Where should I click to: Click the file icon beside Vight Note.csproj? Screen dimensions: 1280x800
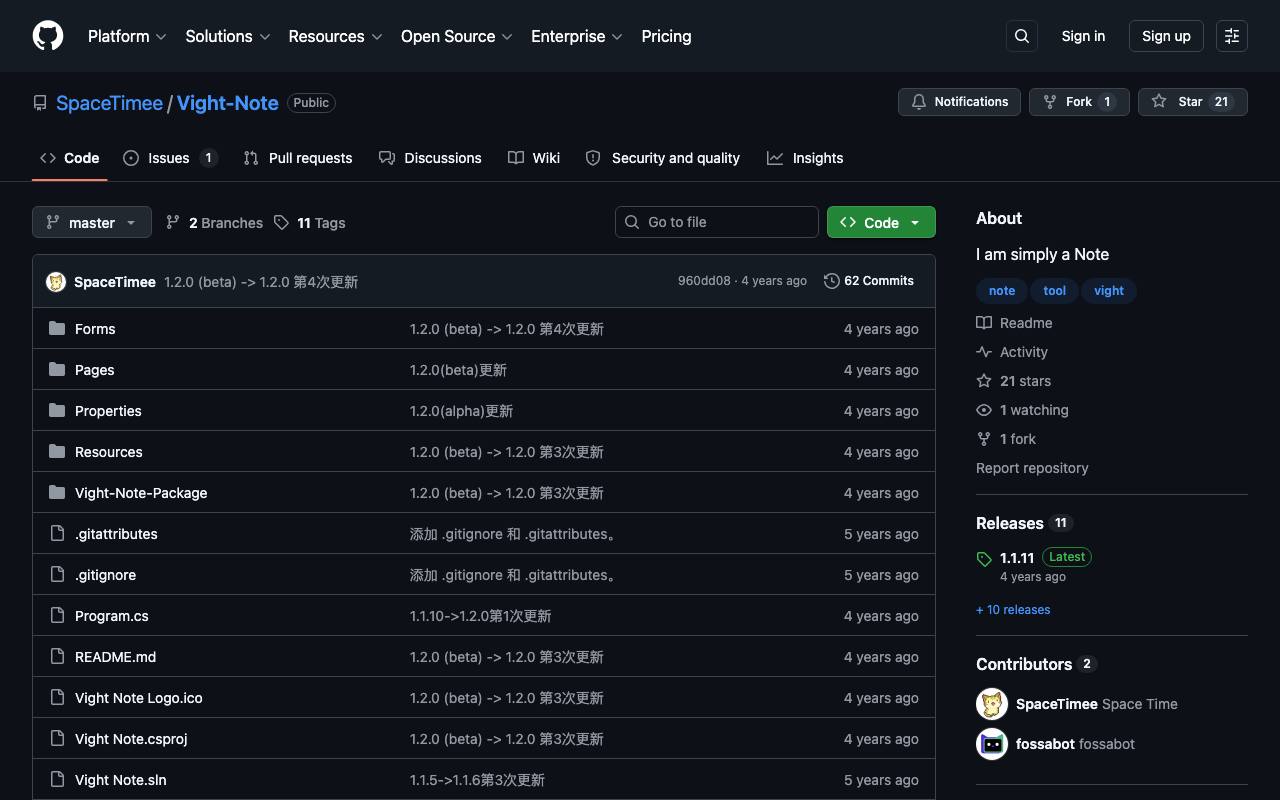[x=57, y=738]
